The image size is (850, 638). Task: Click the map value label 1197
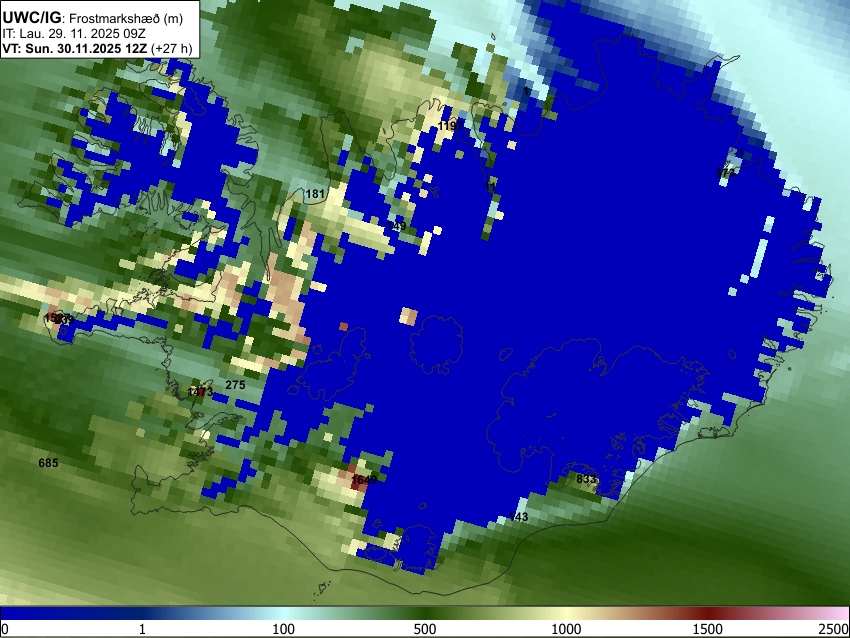coord(450,126)
